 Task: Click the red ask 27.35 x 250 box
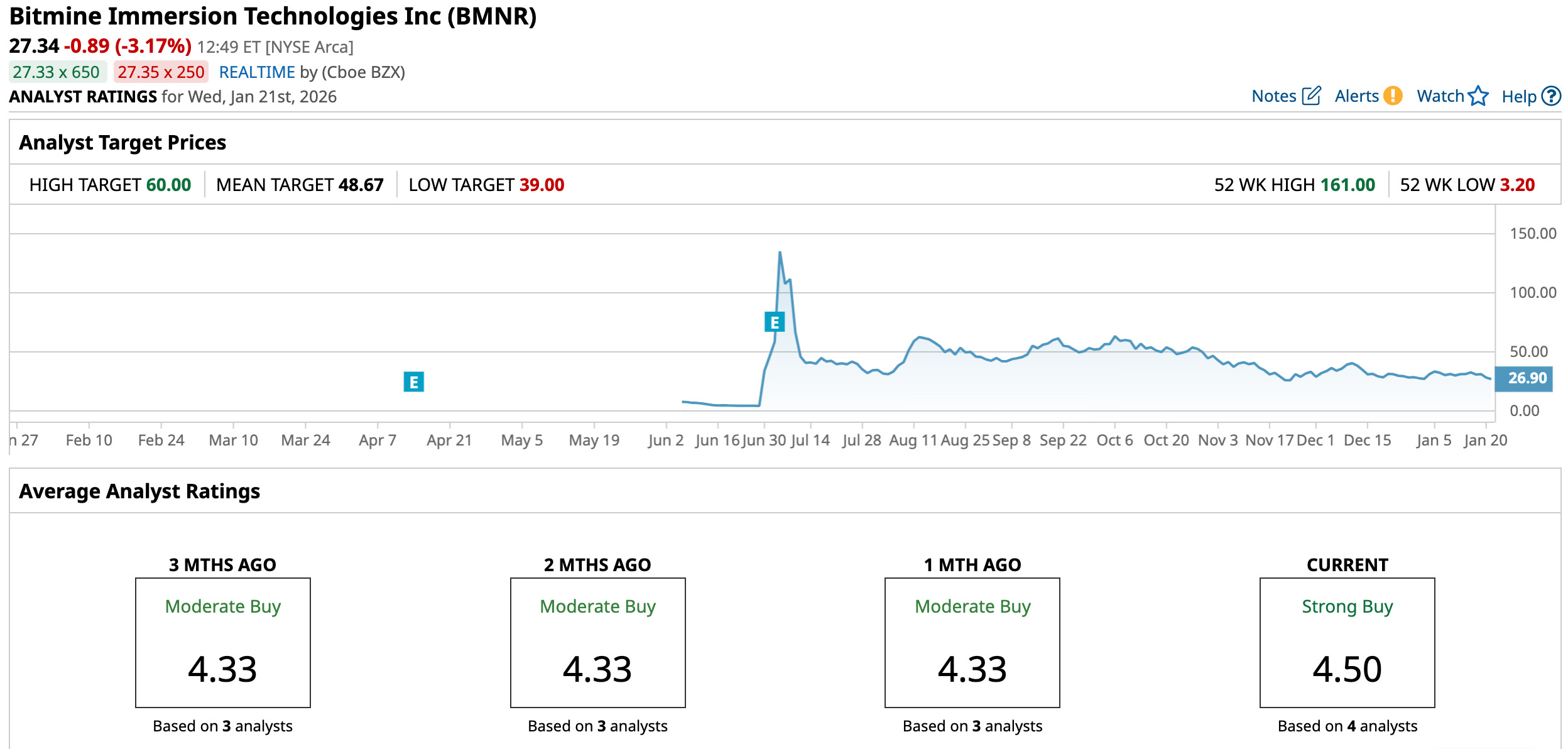161,72
